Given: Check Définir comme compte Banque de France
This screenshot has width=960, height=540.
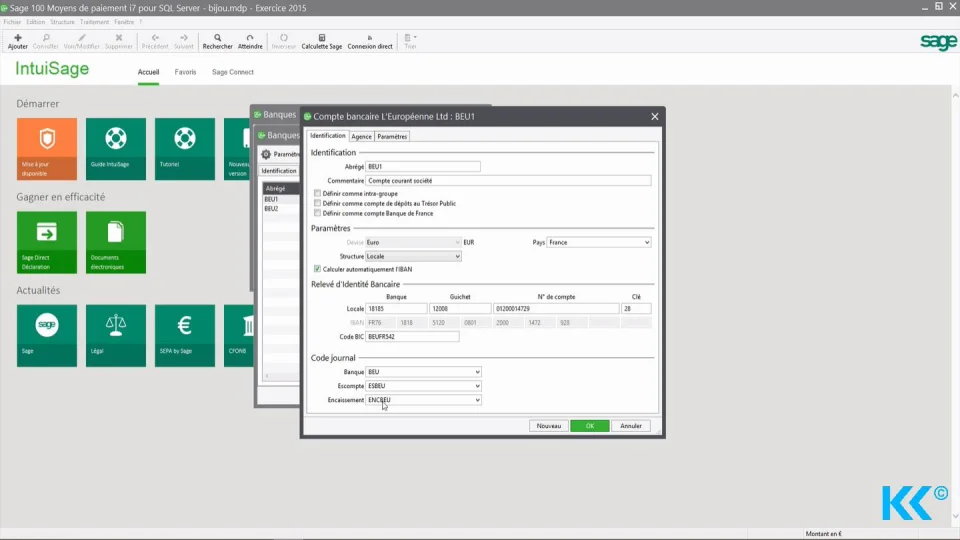Looking at the screenshot, I should coord(317,213).
